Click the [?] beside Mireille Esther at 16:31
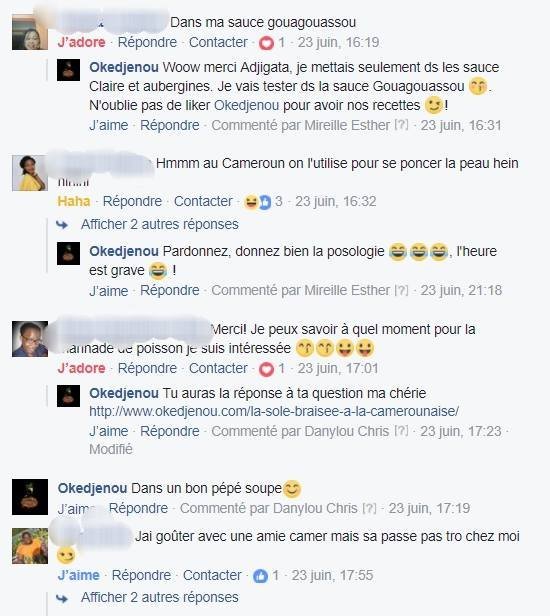550x616 pixels. [402, 125]
